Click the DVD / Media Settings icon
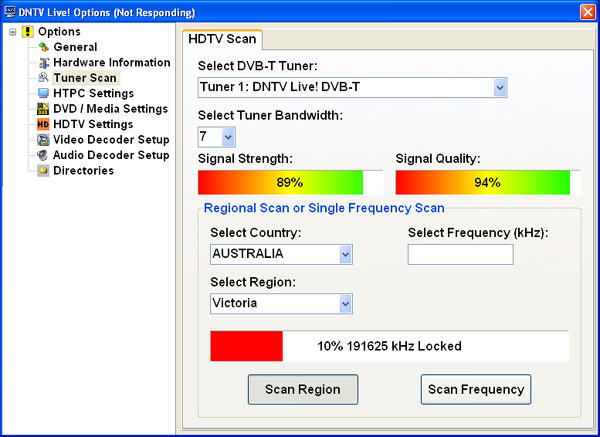Image resolution: width=600 pixels, height=437 pixels. 43,109
